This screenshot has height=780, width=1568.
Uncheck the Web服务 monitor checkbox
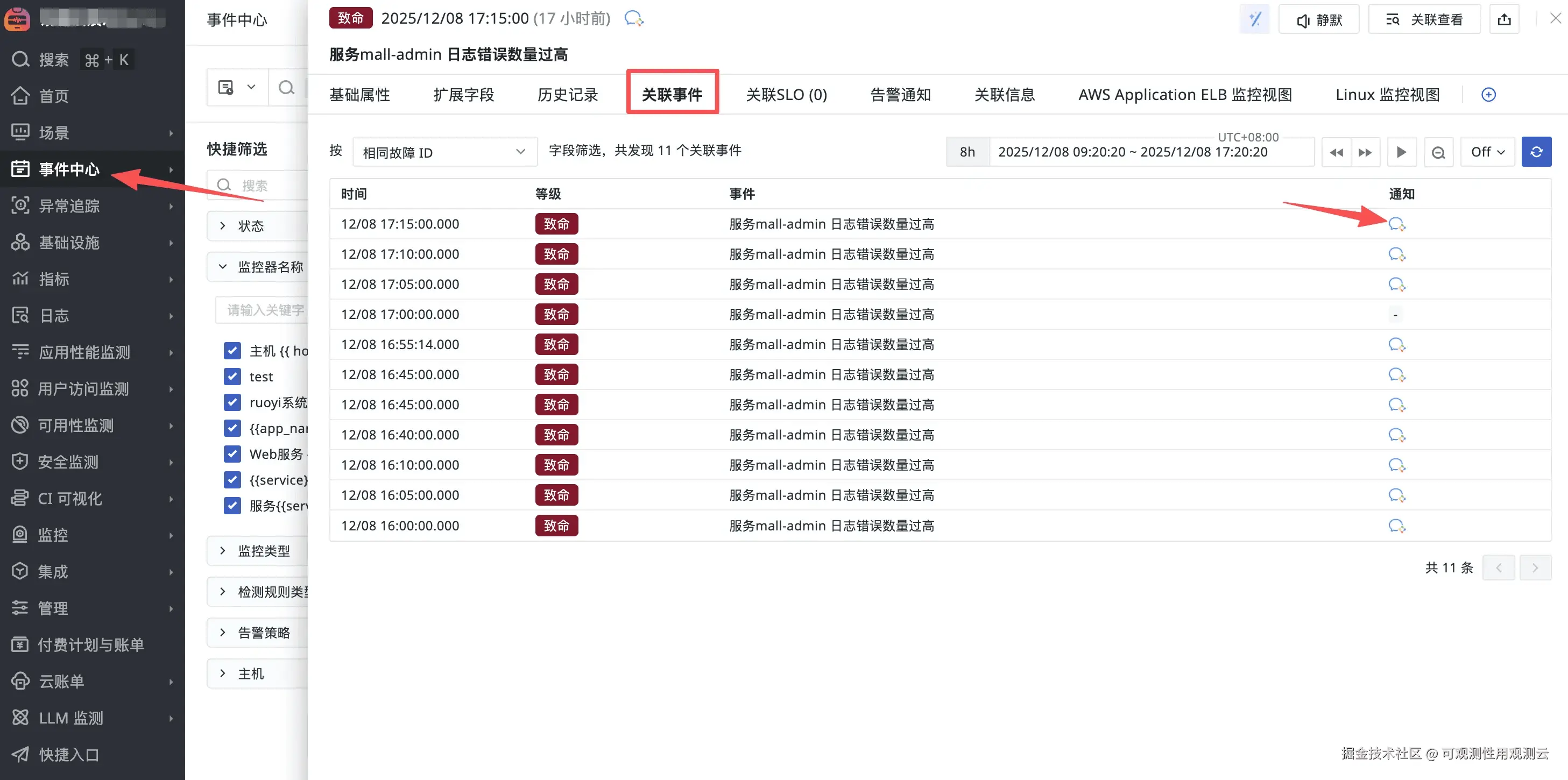pyautogui.click(x=232, y=454)
